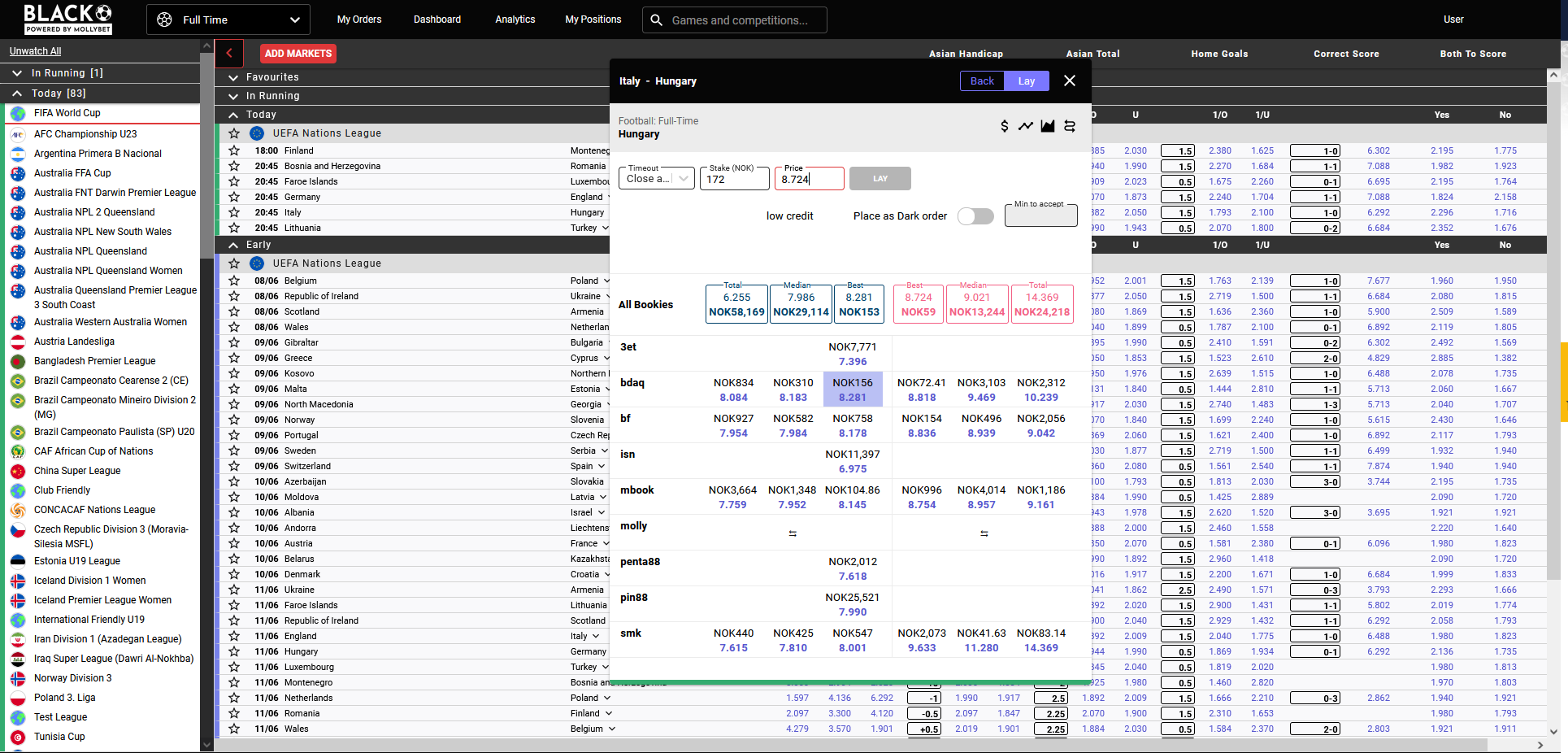Click the red back arrow beside Add Markets

[229, 54]
